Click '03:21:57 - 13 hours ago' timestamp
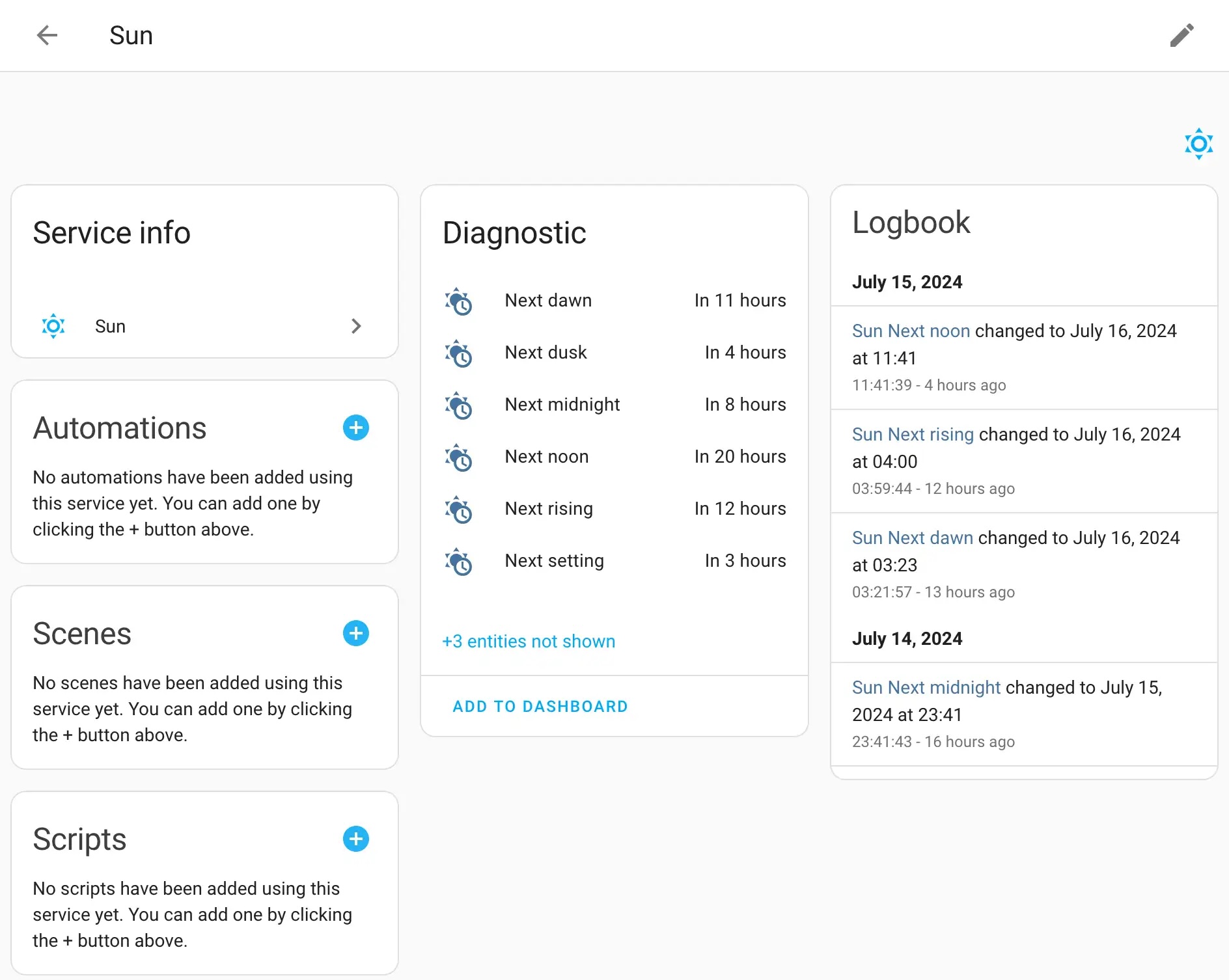Screen dimensions: 1229x980 click(x=933, y=592)
